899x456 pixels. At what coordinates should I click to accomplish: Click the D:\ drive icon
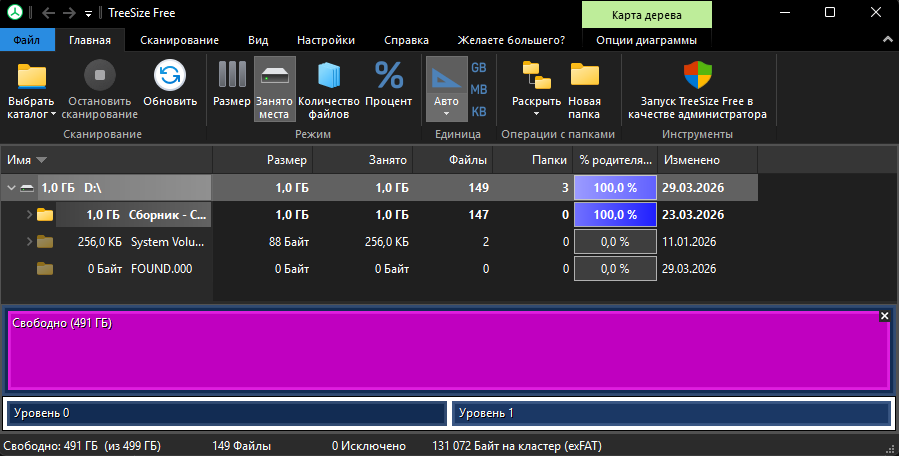(27, 188)
